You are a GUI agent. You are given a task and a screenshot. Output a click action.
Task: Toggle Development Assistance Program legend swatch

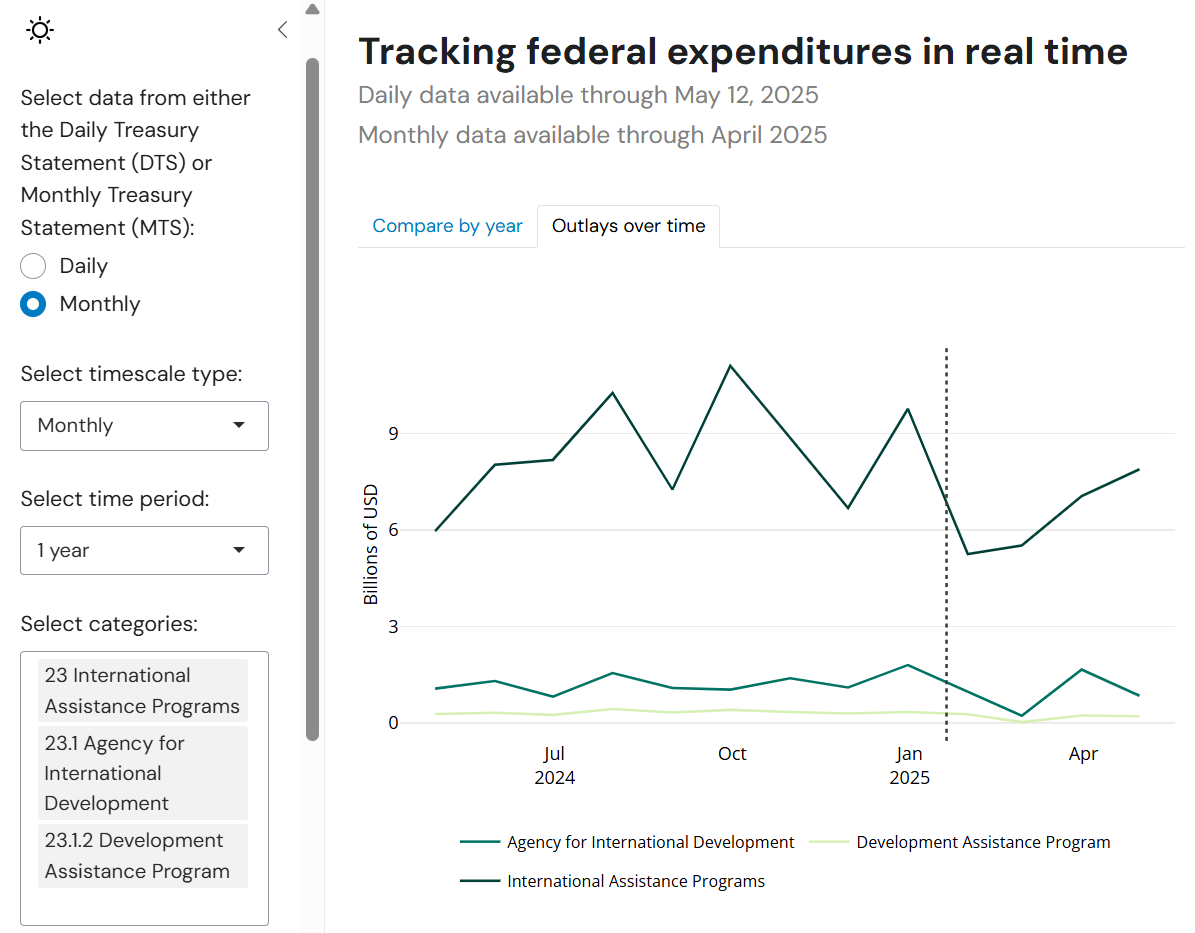(830, 842)
